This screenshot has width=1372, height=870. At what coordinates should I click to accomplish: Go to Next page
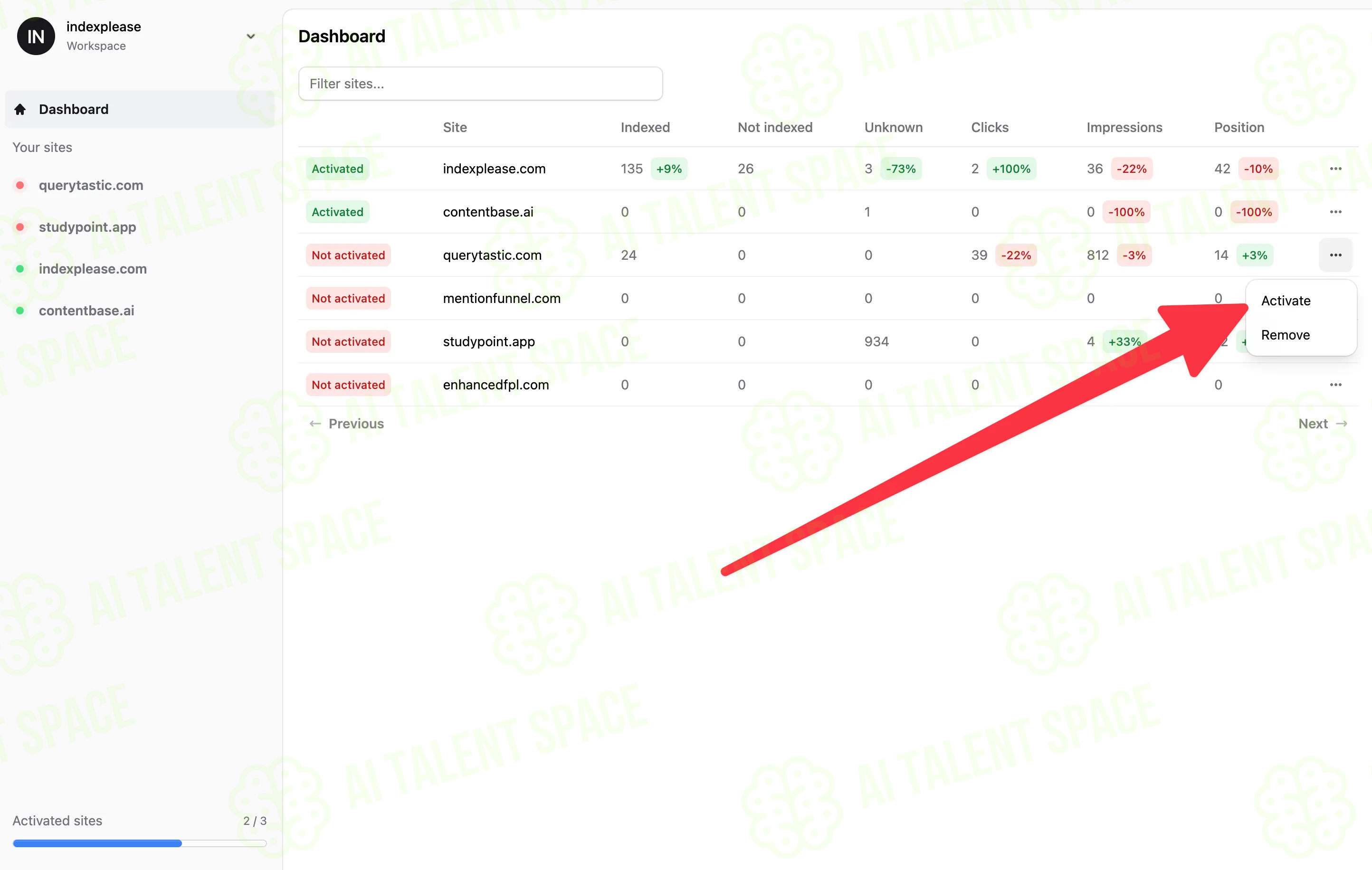pos(1323,424)
